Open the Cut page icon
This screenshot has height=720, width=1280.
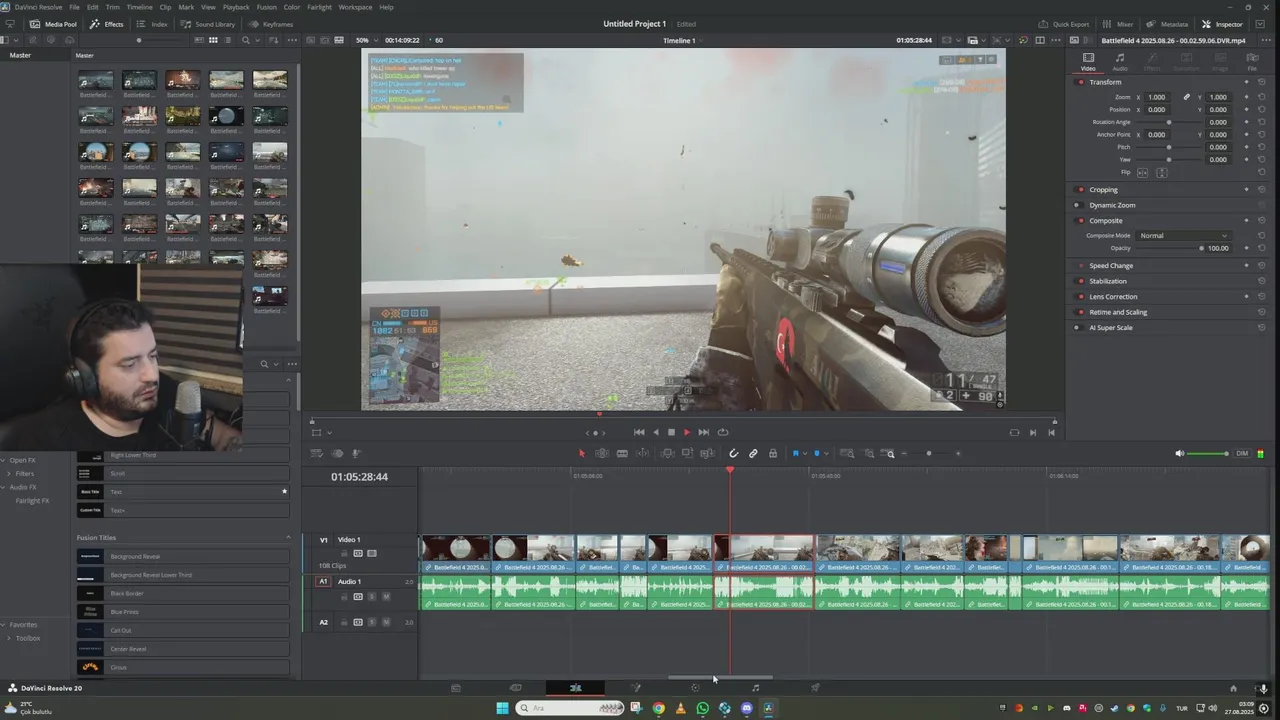click(515, 688)
